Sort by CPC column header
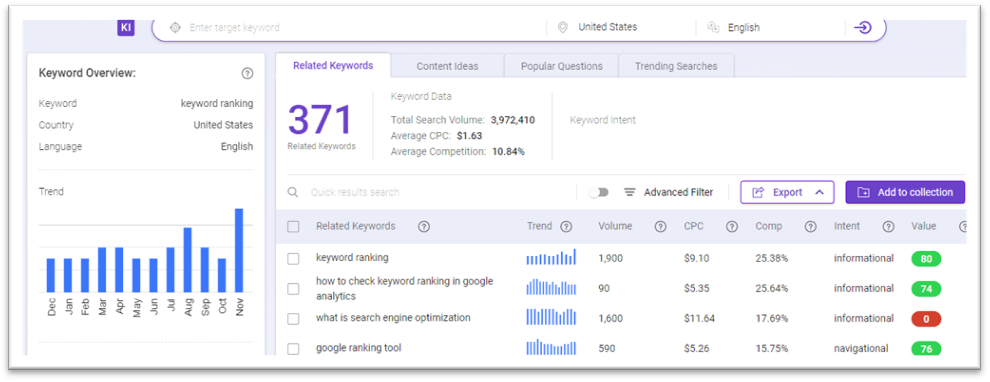The image size is (990, 382). pyautogui.click(x=693, y=226)
